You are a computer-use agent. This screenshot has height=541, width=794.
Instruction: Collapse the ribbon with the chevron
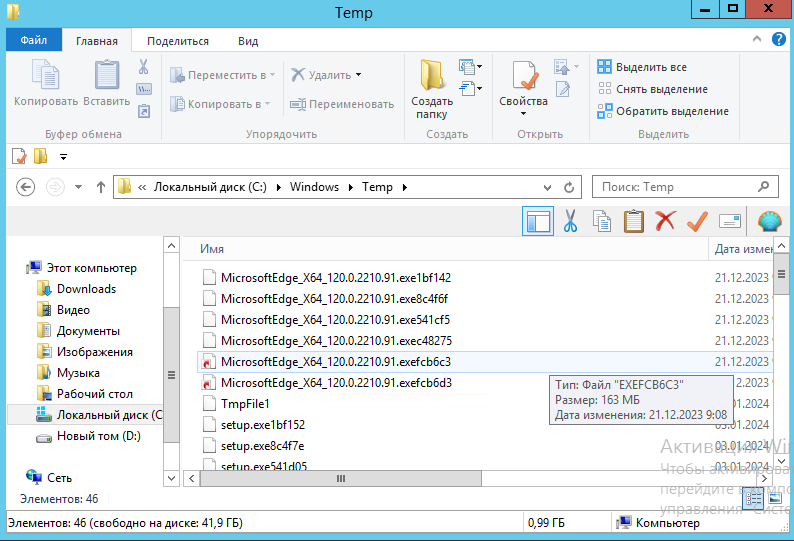(x=757, y=38)
